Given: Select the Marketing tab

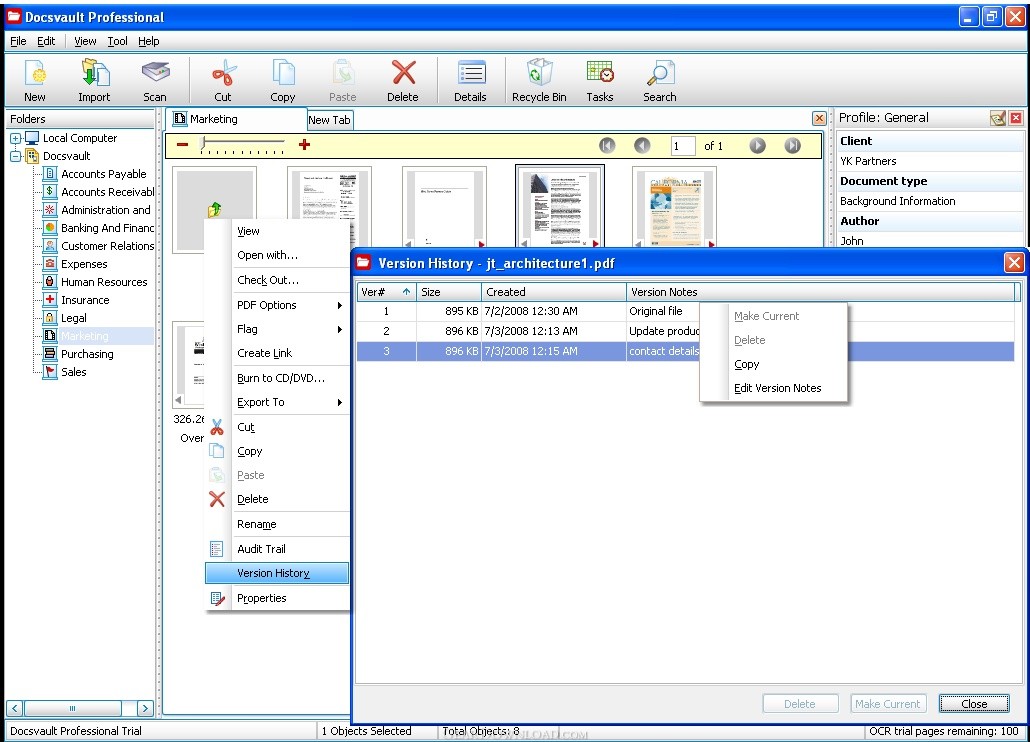Looking at the screenshot, I should click(x=236, y=119).
